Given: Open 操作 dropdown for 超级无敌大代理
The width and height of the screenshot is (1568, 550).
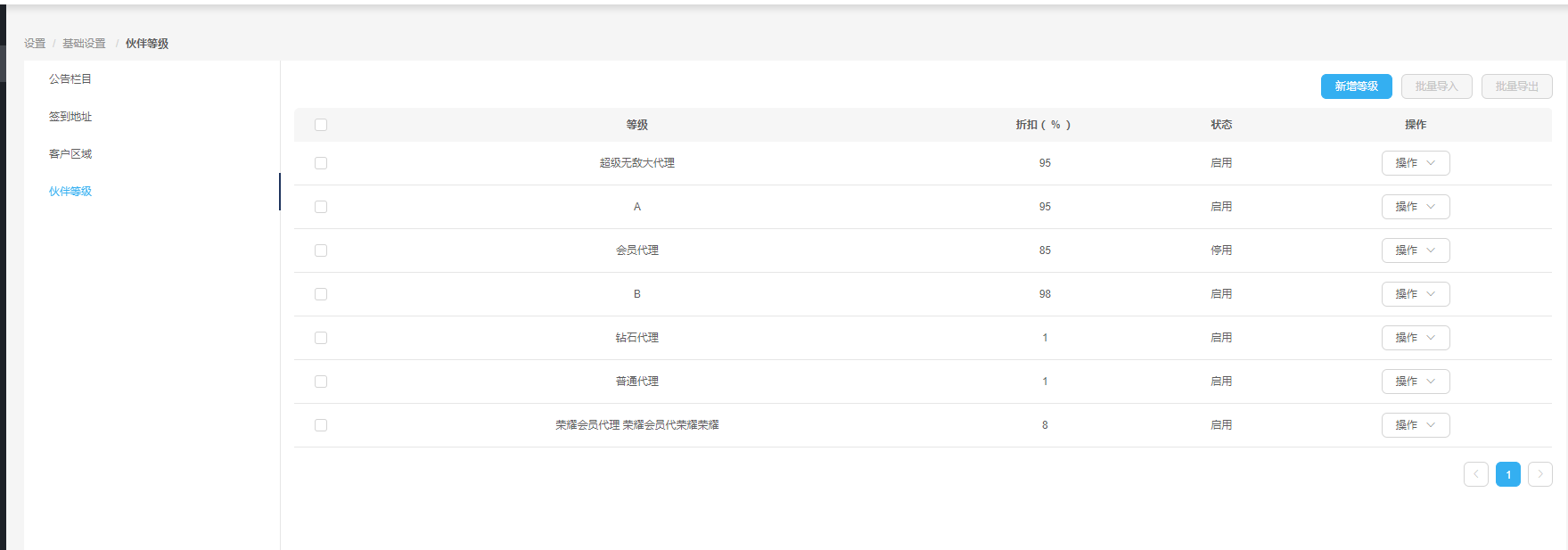Looking at the screenshot, I should (x=1415, y=163).
